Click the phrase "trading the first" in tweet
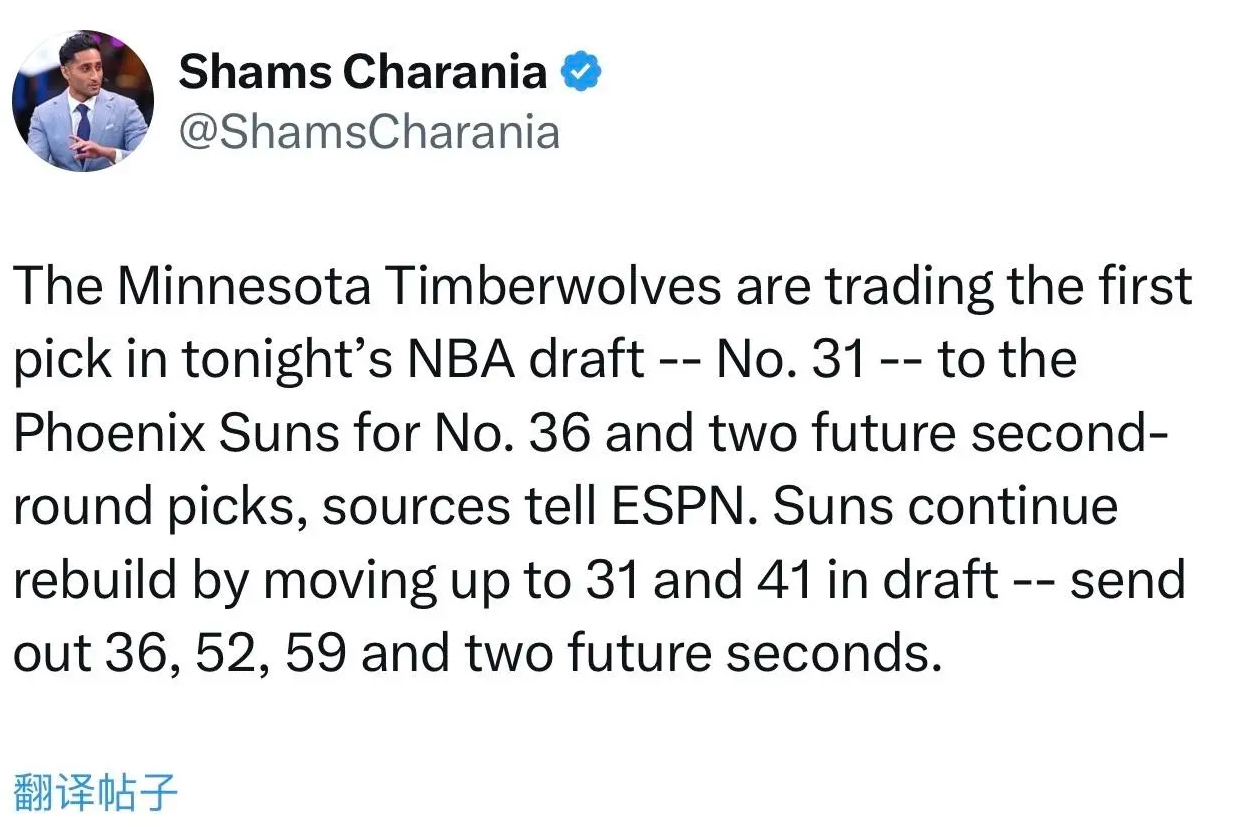Image resolution: width=1256 pixels, height=827 pixels. pyautogui.click(x=1008, y=289)
